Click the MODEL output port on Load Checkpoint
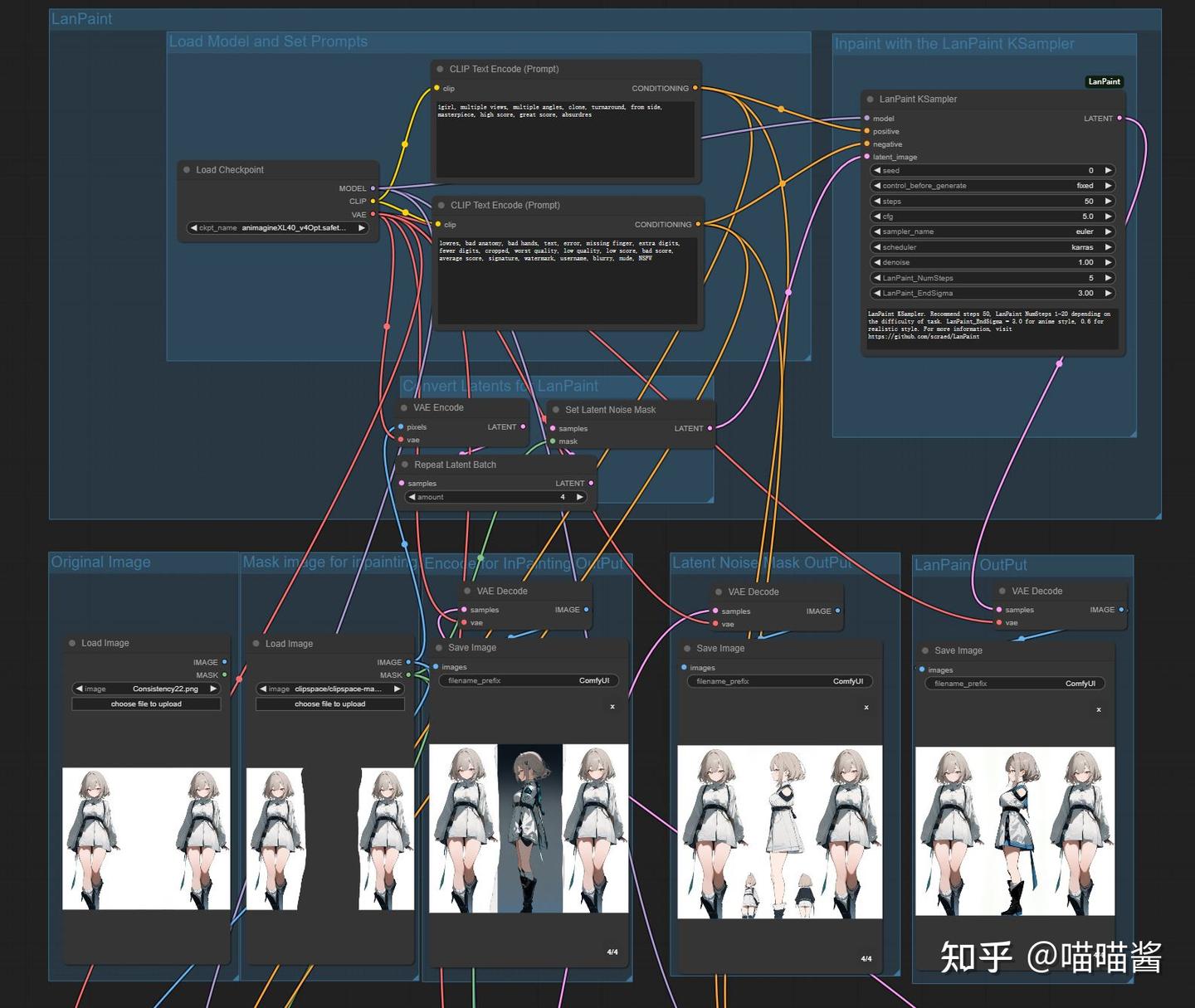This screenshot has width=1195, height=1008. click(371, 187)
